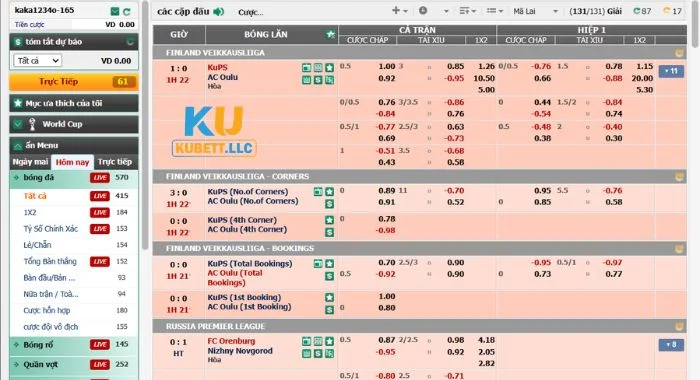Open the plus sign dropdown
This screenshot has height=380, width=700.
point(400,10)
